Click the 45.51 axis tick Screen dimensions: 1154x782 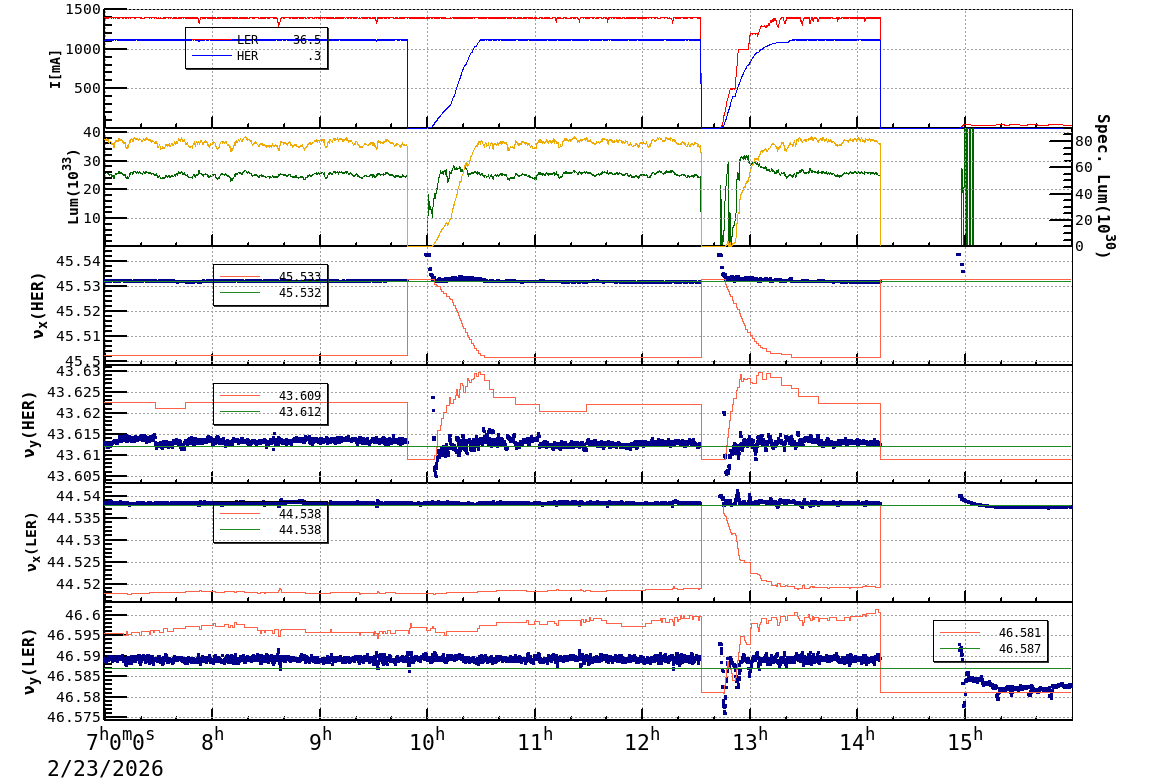(x=79, y=336)
